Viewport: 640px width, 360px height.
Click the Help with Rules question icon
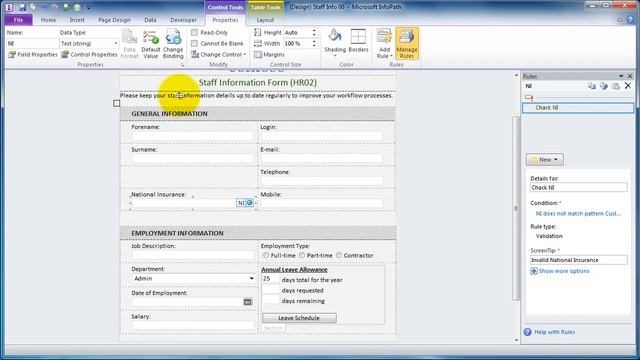point(527,332)
